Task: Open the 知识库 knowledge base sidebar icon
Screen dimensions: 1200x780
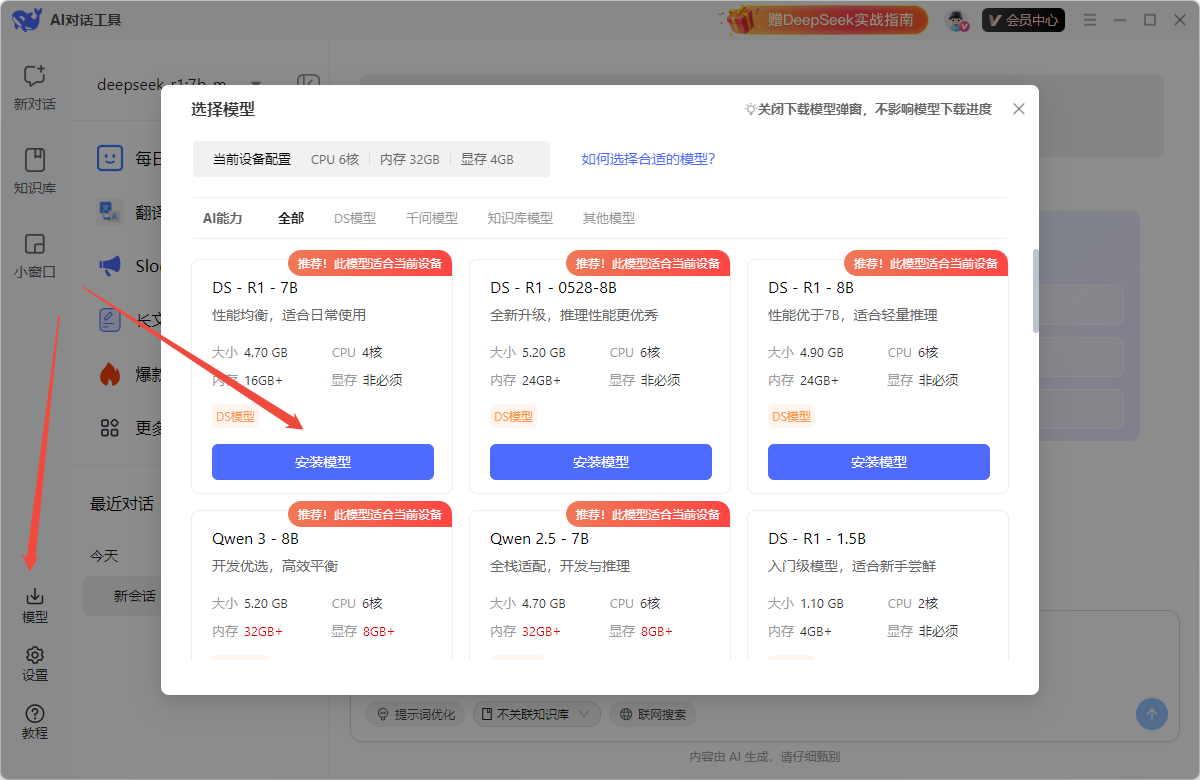Action: click(35, 161)
